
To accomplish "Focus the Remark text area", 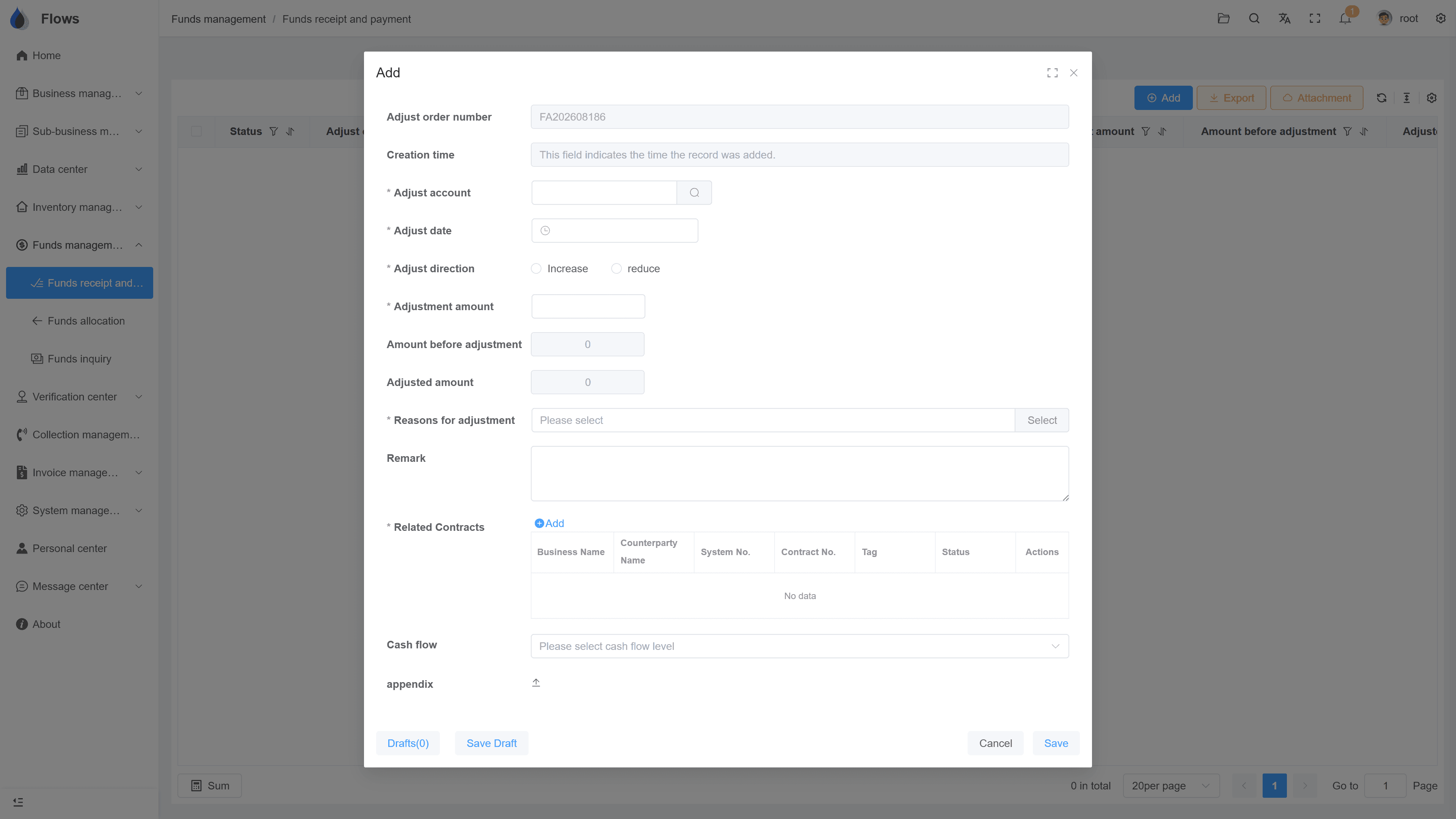I will pyautogui.click(x=800, y=474).
